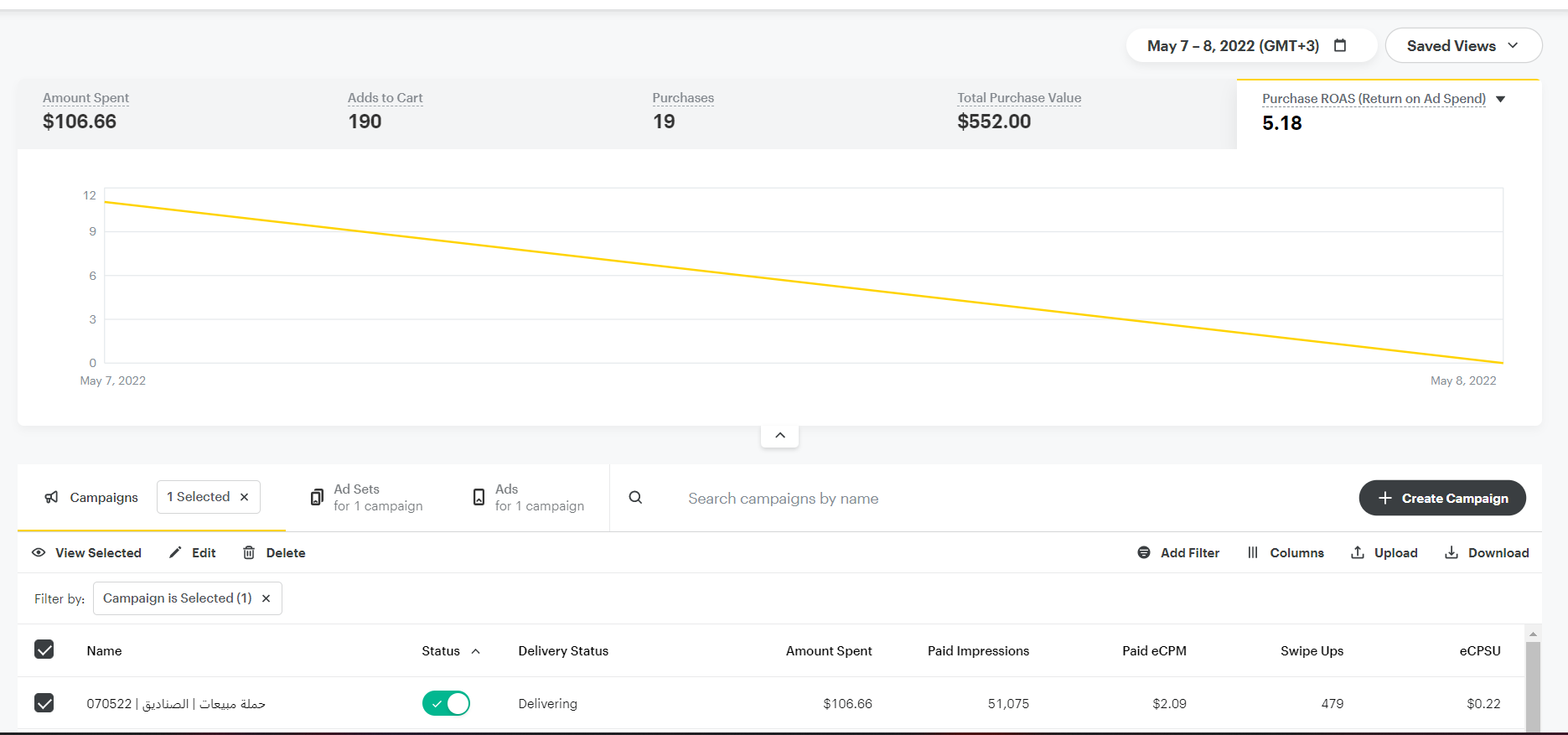Switch to the Ads tab

pos(528,497)
